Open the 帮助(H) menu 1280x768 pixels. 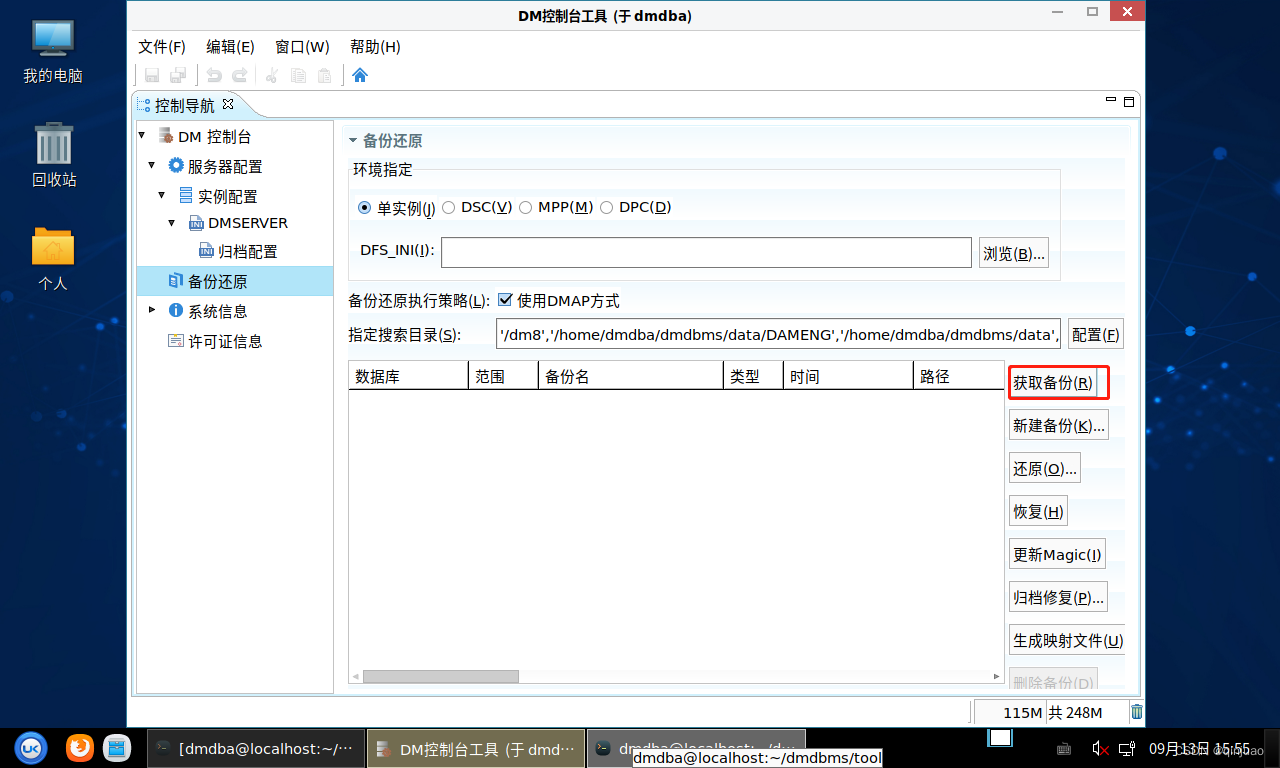pyautogui.click(x=375, y=47)
